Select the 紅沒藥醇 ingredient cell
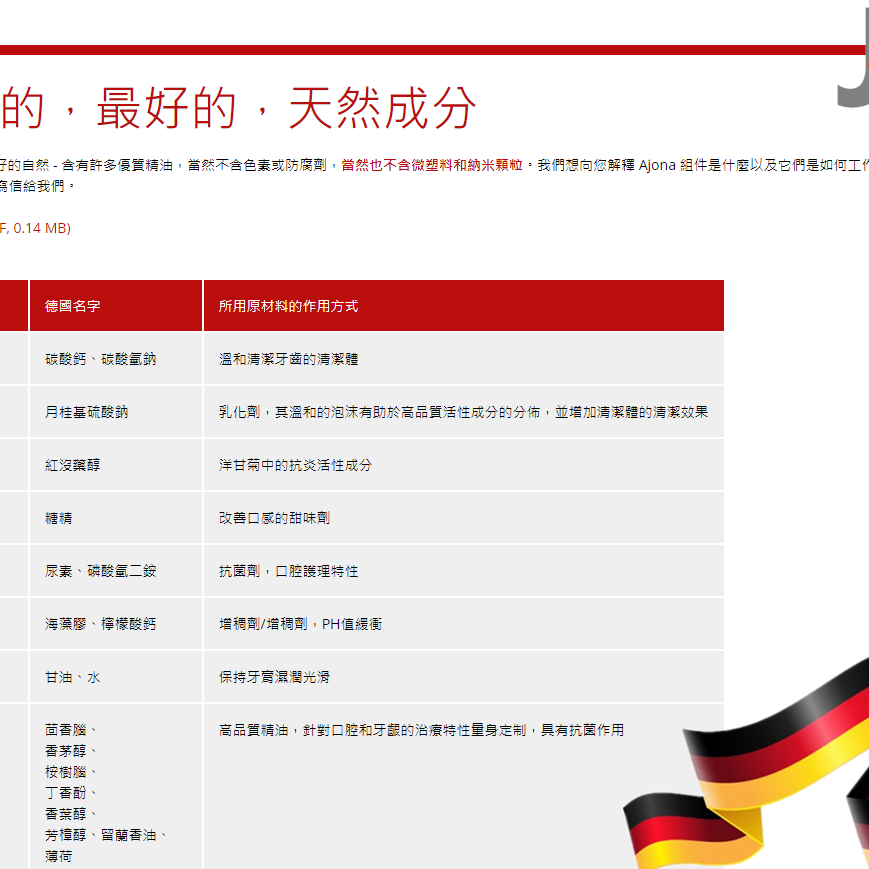This screenshot has width=869, height=869. pyautogui.click(x=72, y=465)
